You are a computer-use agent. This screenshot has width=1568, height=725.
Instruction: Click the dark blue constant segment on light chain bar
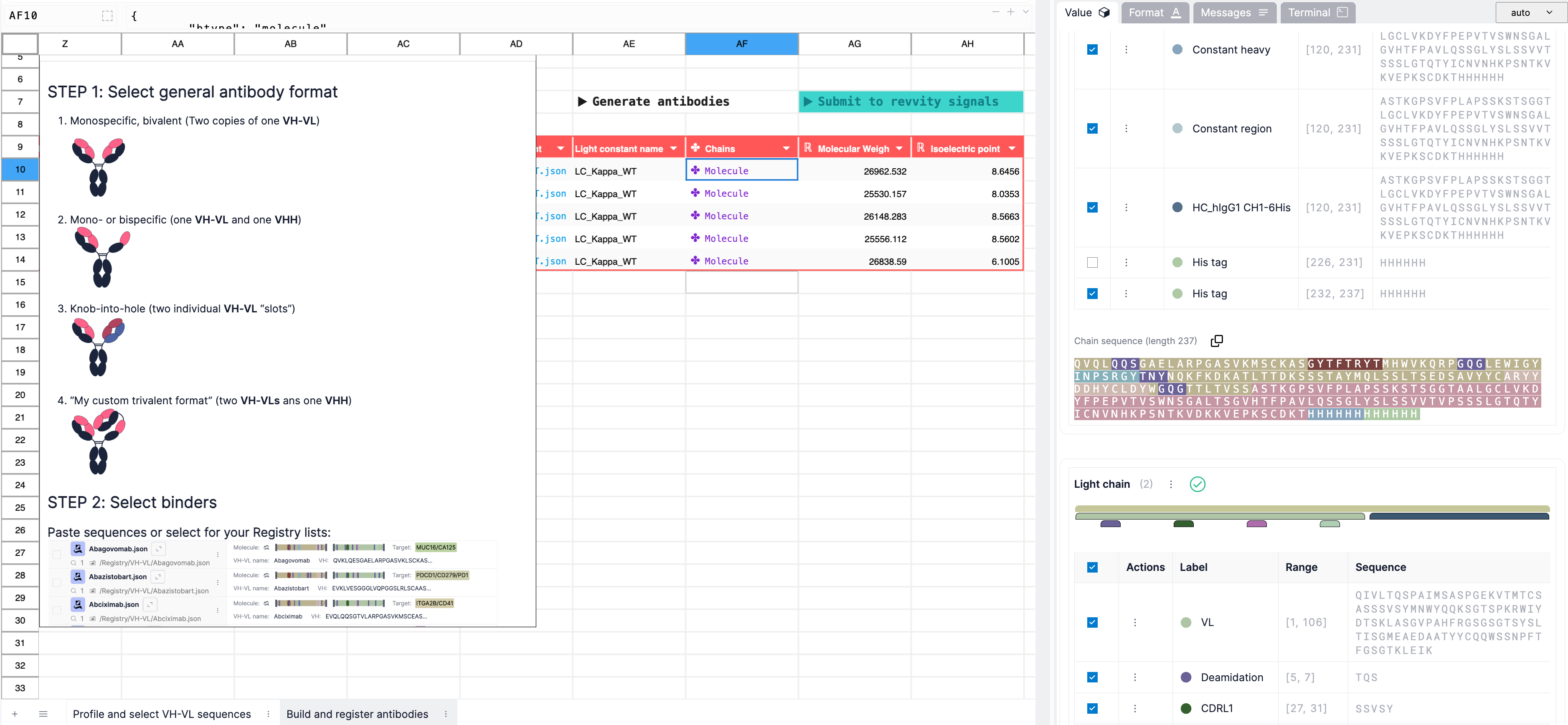(1459, 516)
